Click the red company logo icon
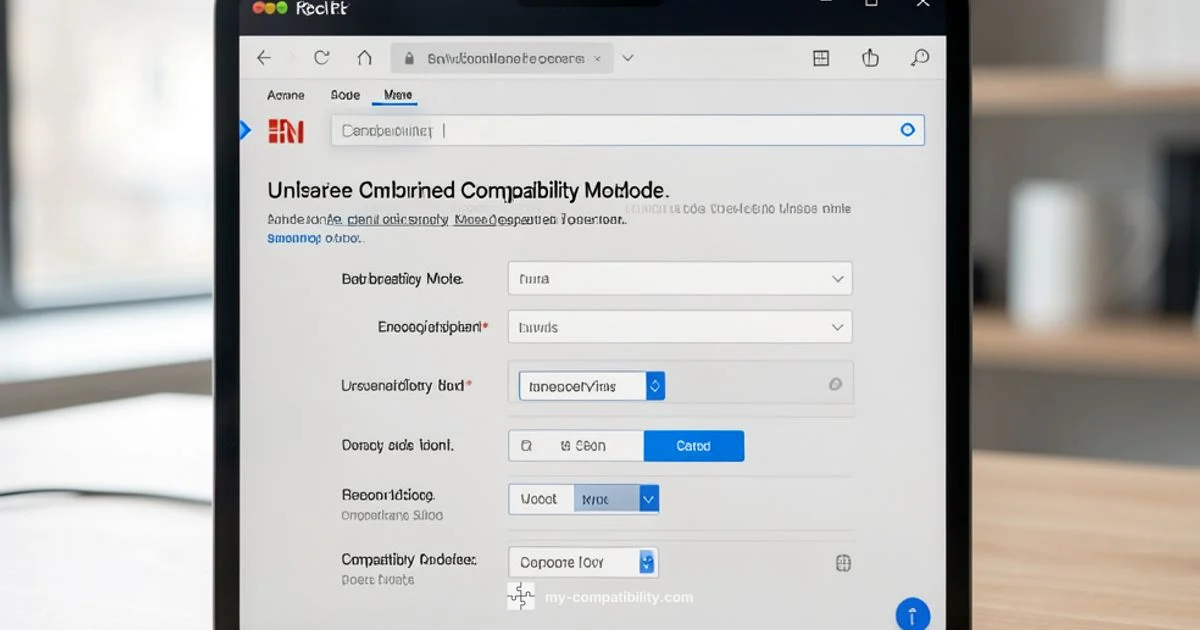Viewport: 1200px width, 630px height. click(285, 129)
